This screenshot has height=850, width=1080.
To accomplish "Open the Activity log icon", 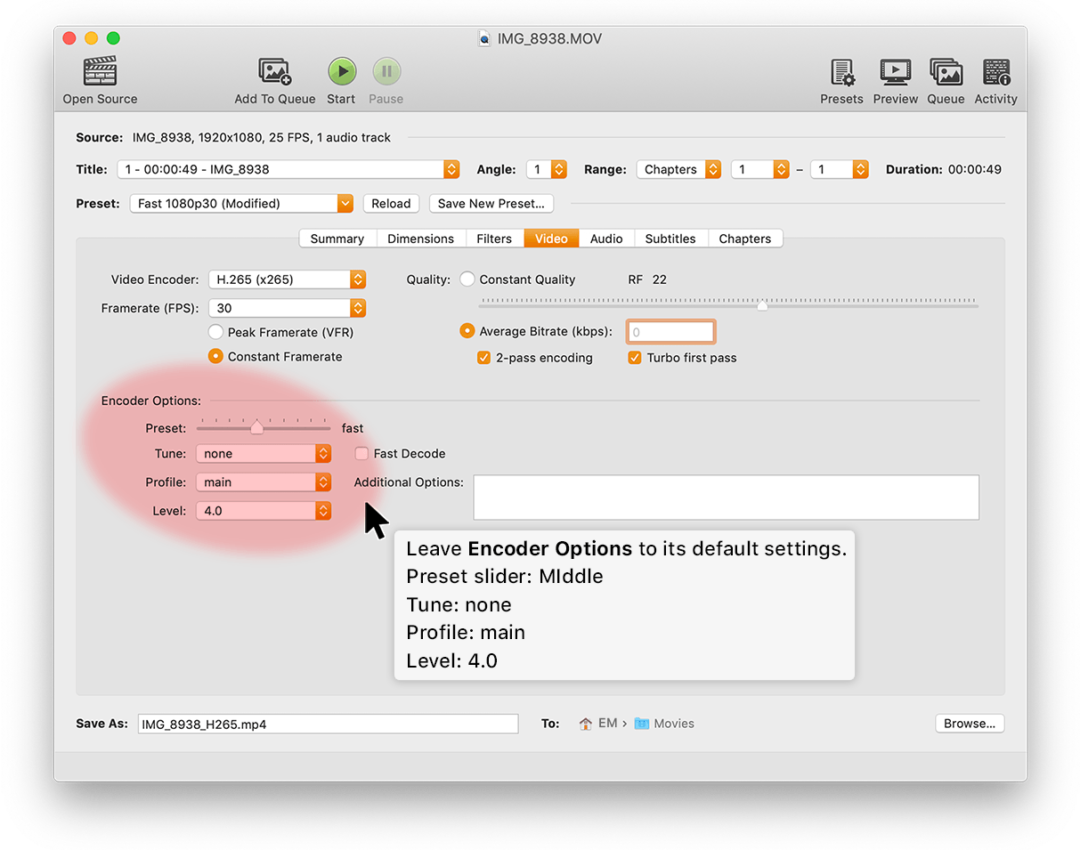I will (x=996, y=72).
